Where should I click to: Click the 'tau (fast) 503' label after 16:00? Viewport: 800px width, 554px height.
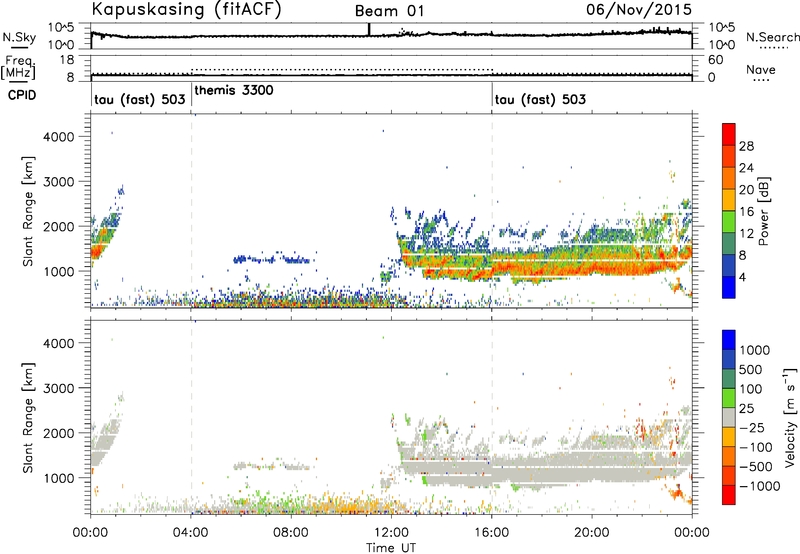click(x=540, y=99)
